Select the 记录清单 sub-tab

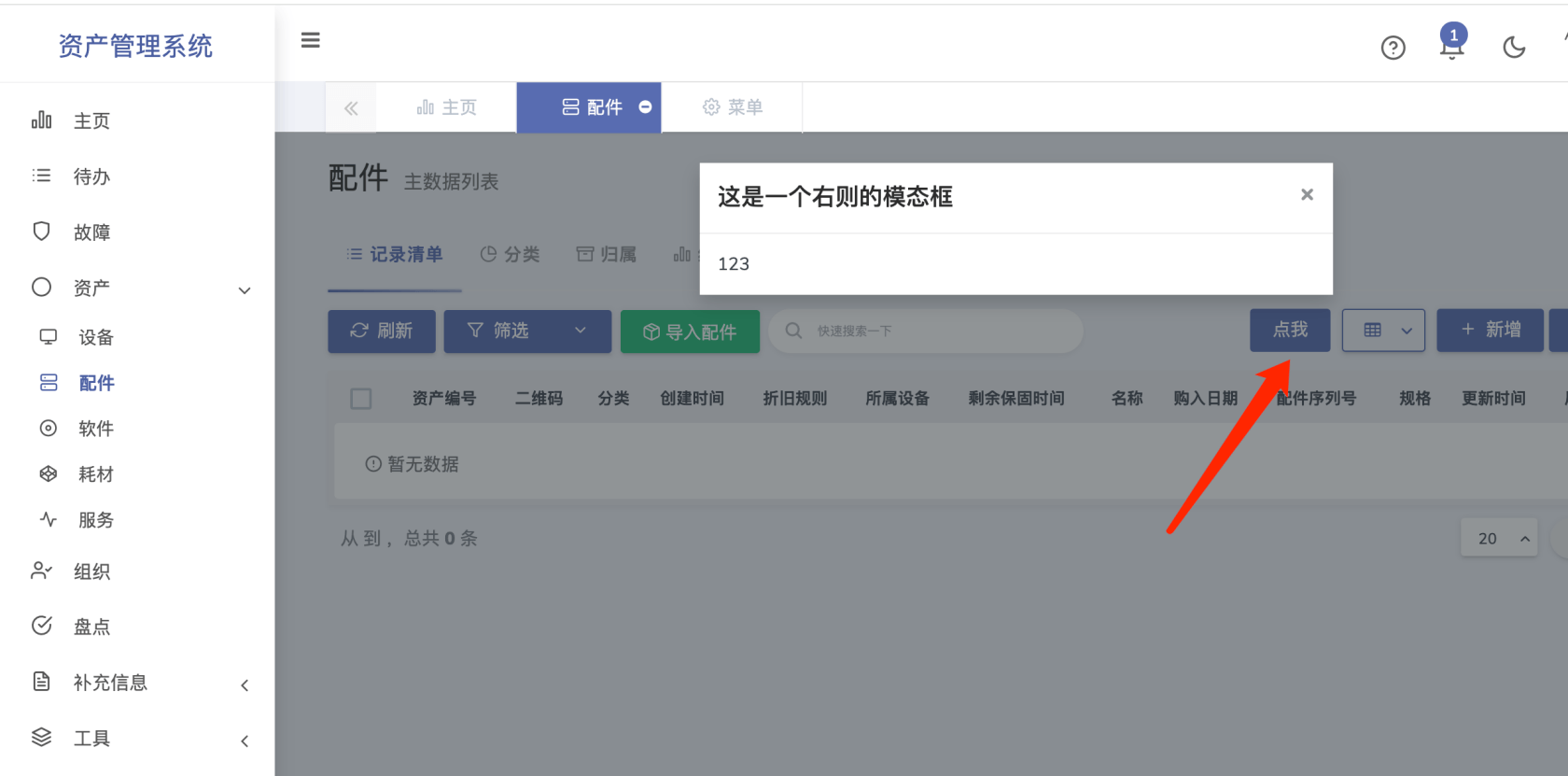click(x=395, y=254)
